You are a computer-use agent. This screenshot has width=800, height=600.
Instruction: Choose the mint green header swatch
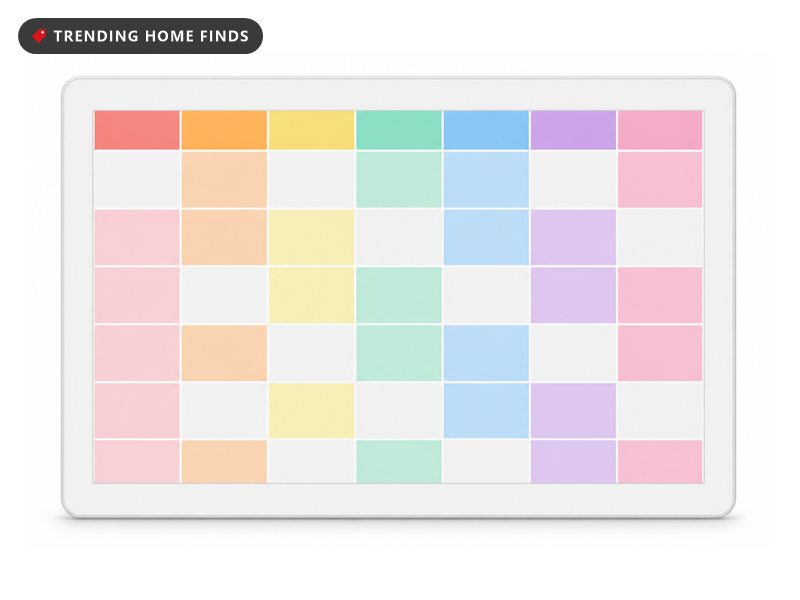(x=399, y=130)
